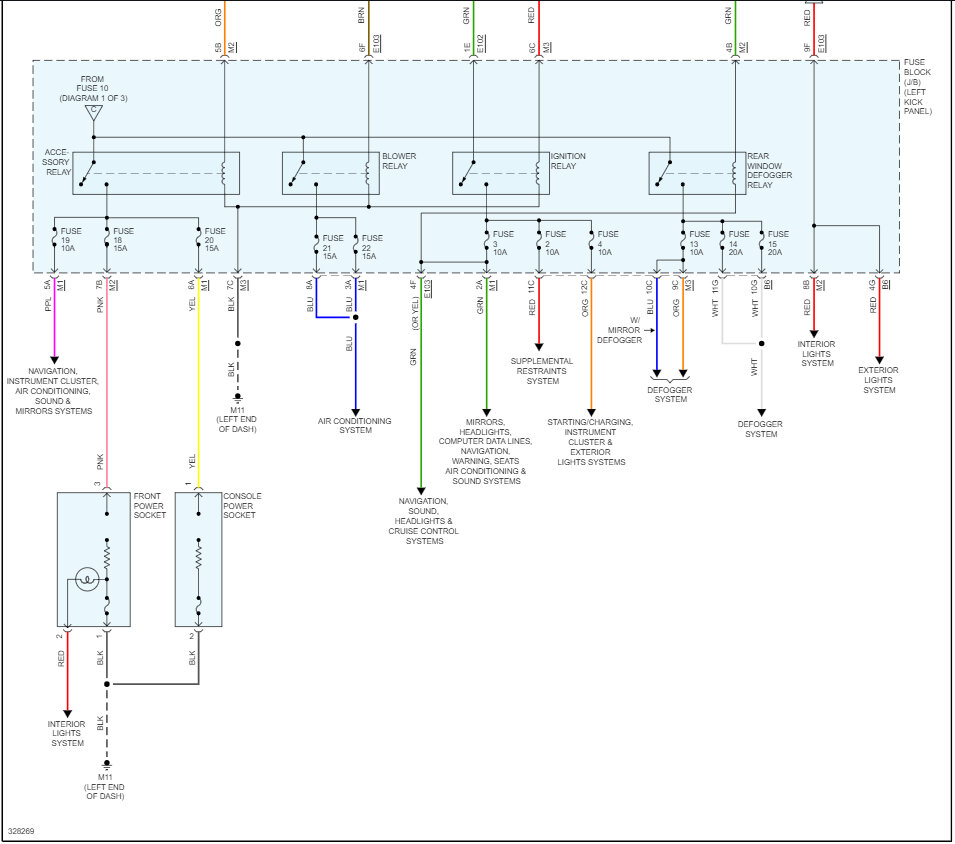
Task: Click the ORG wire label above 5B connector
Action: click(x=218, y=17)
